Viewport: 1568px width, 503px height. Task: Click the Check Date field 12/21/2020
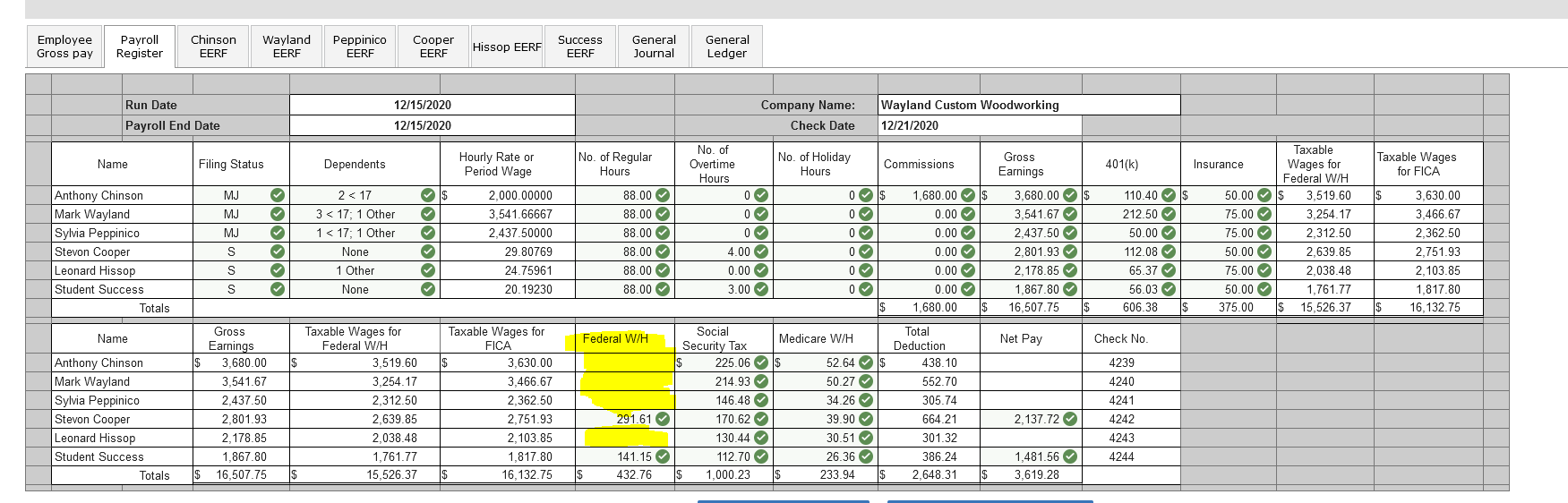pyautogui.click(x=980, y=125)
